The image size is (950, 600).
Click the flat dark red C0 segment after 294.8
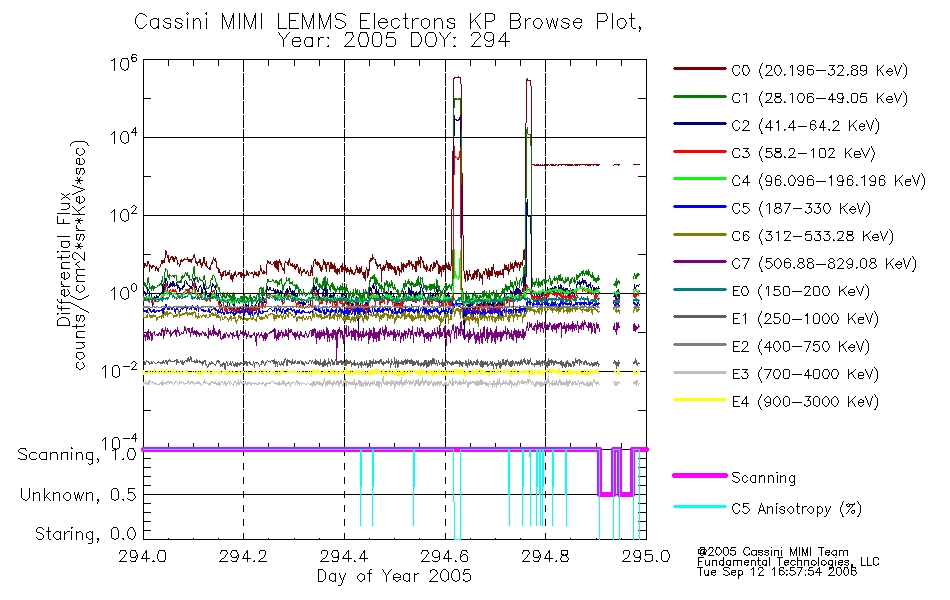(566, 164)
